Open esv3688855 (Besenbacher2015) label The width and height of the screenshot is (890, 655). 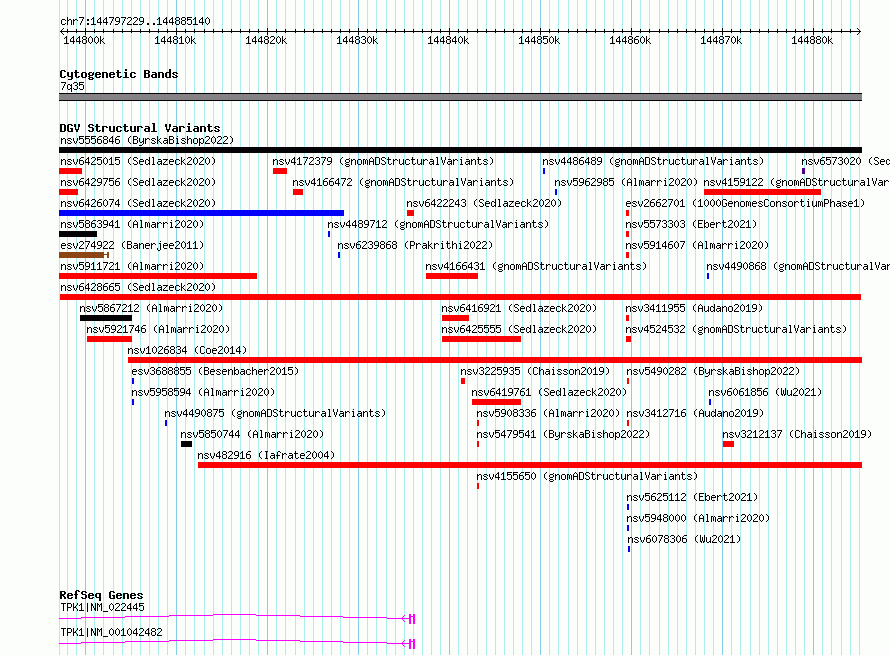[215, 371]
